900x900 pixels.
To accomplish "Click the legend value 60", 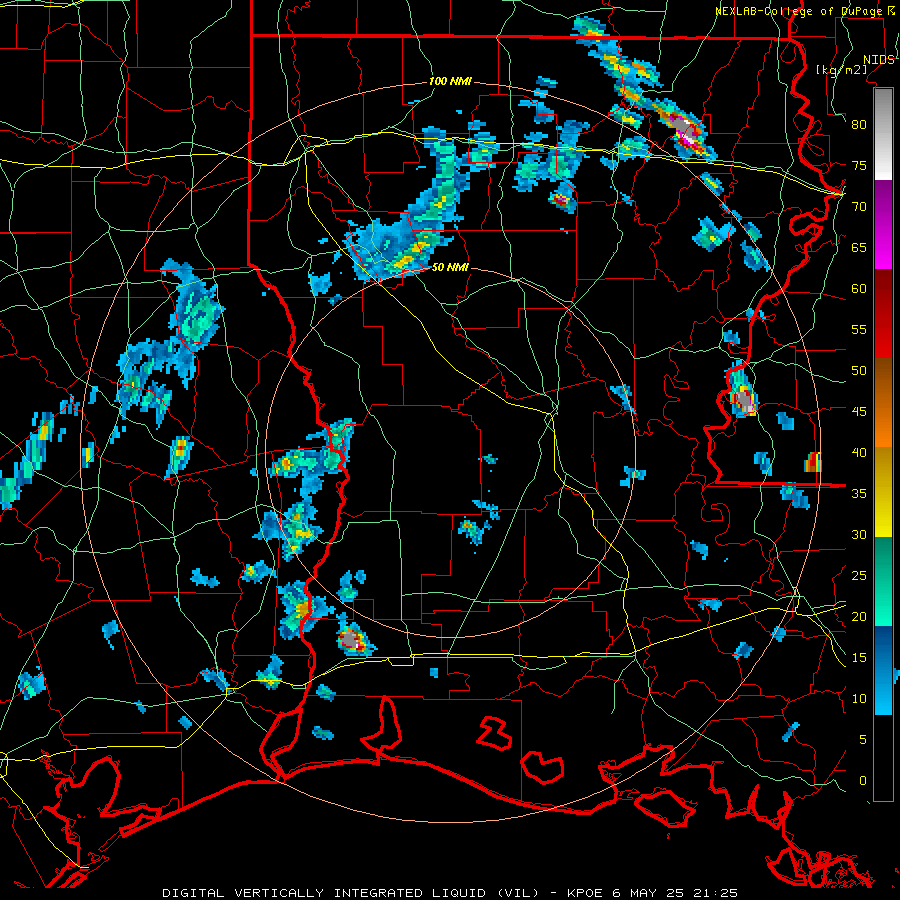I will coord(859,289).
